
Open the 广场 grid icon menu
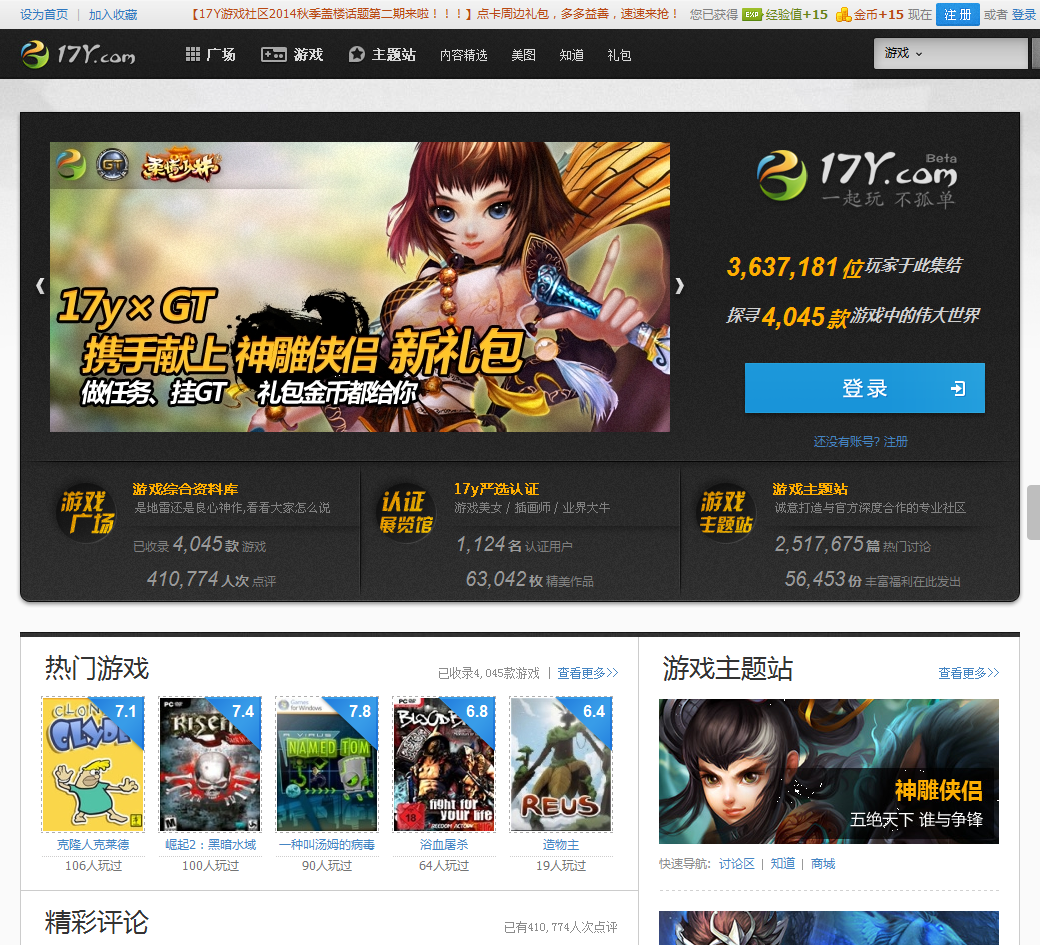(x=210, y=54)
